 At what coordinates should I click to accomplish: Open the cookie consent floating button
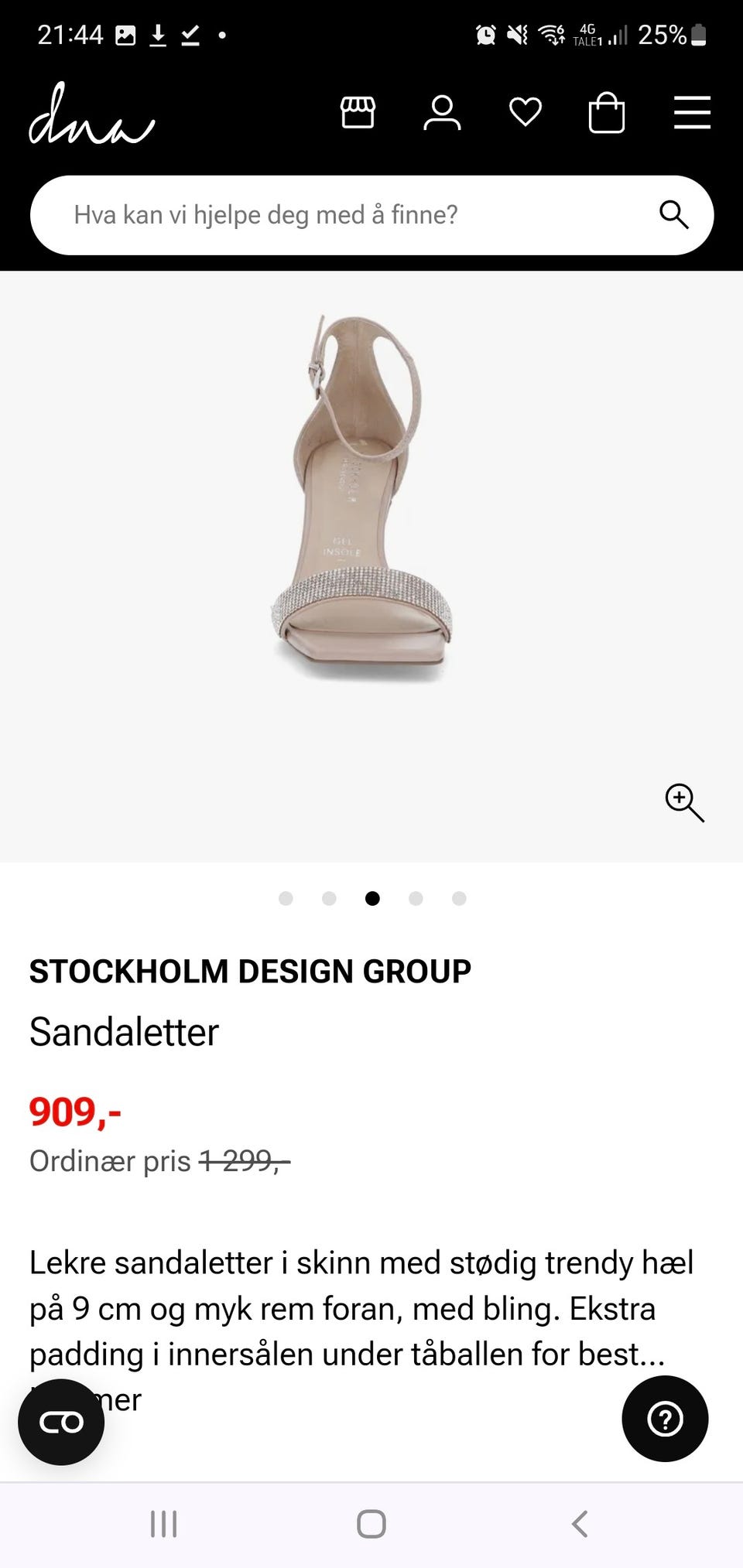[61, 1422]
